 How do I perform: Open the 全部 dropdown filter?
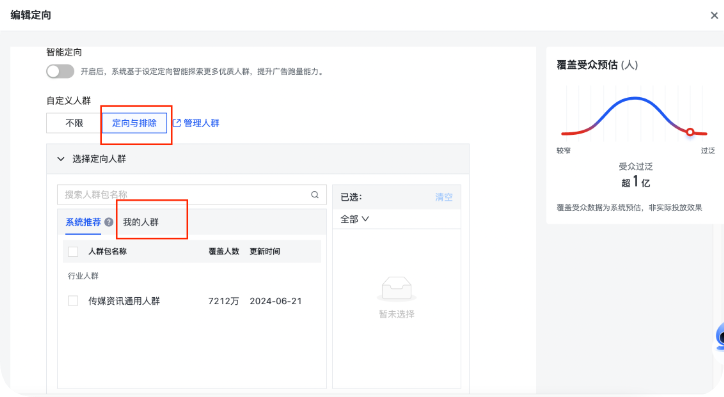coord(355,219)
